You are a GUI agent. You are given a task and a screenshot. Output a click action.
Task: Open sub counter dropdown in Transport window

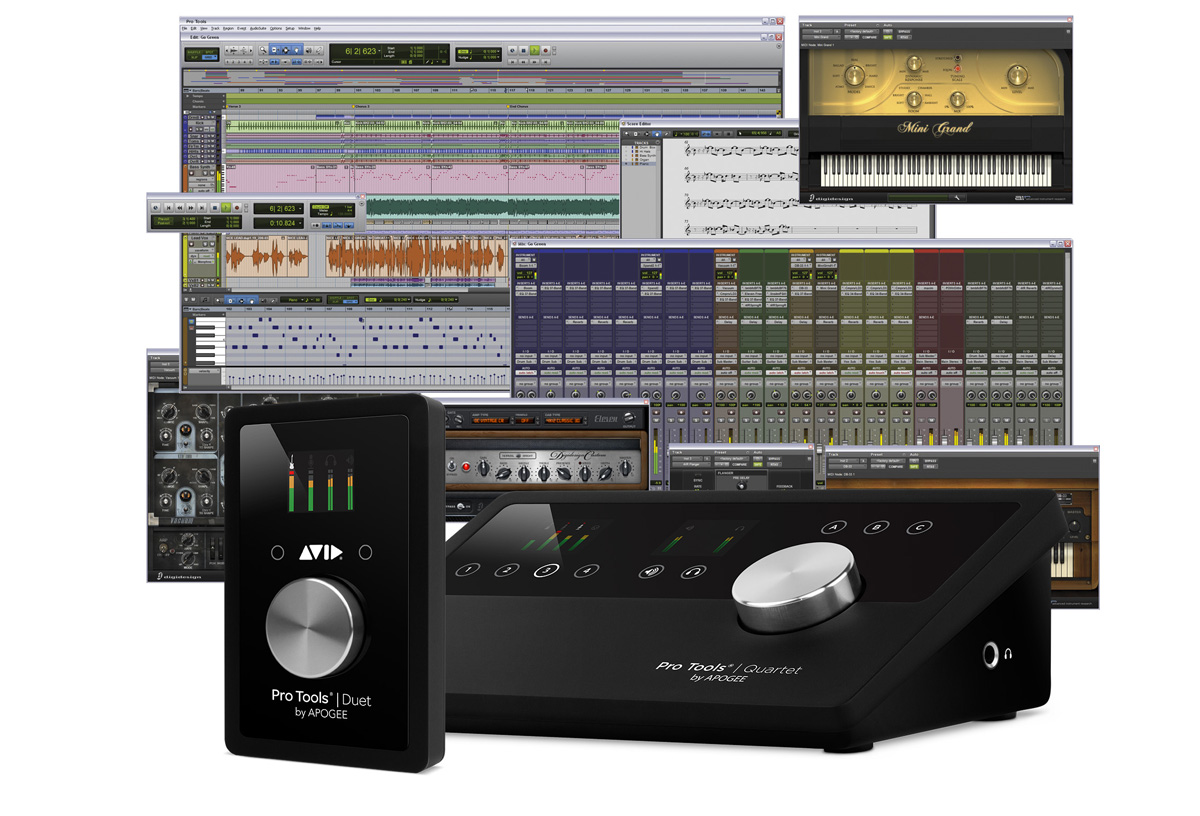(301, 223)
